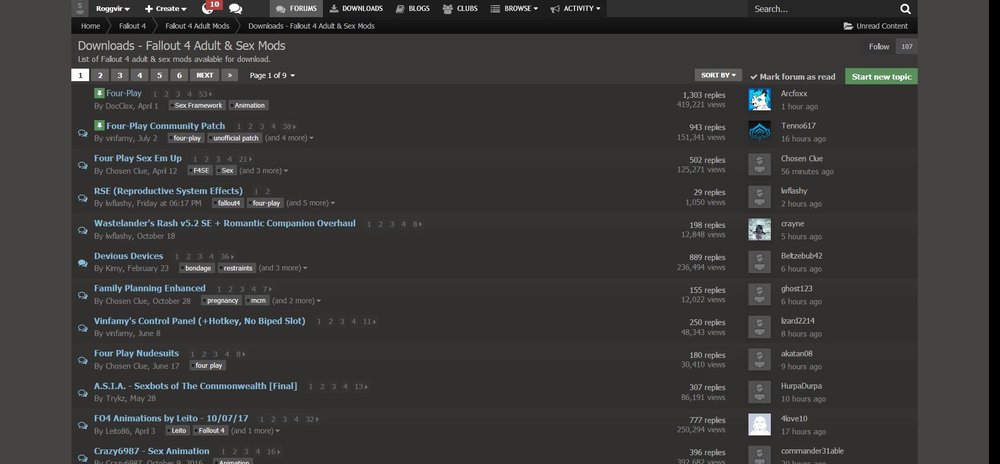Click Mark forum as read
The image size is (1000, 464).
[x=793, y=76]
